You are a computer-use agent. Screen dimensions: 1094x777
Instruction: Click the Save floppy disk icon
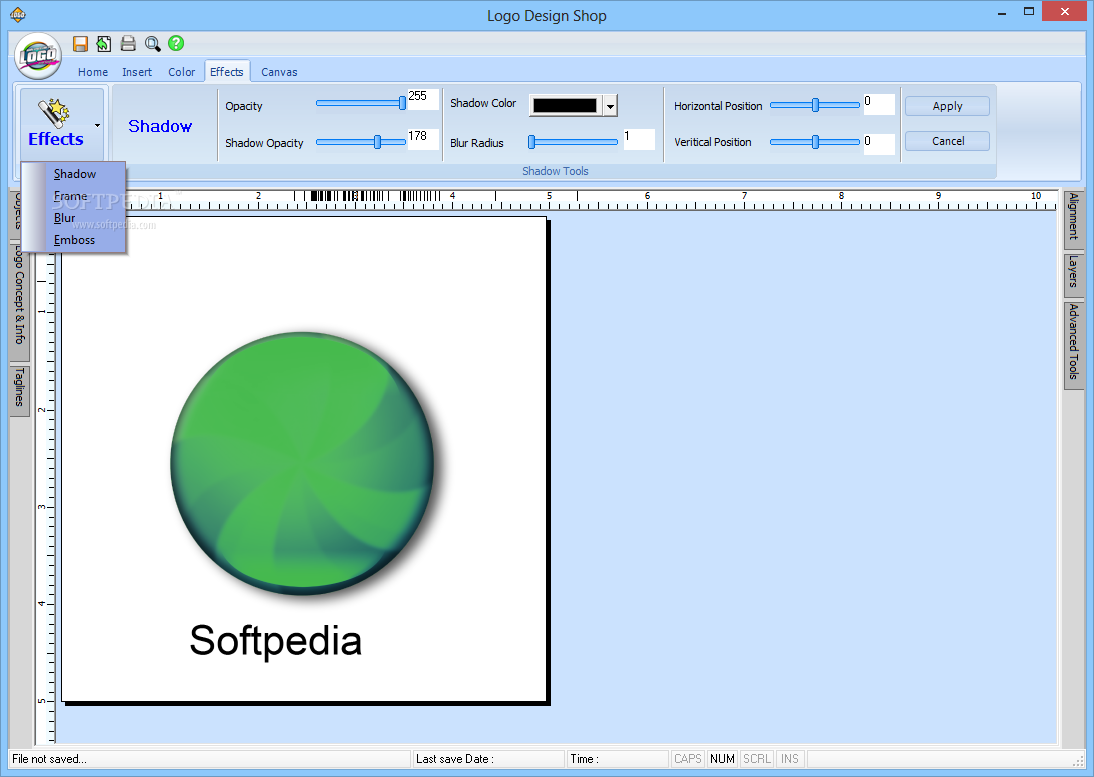[81, 44]
